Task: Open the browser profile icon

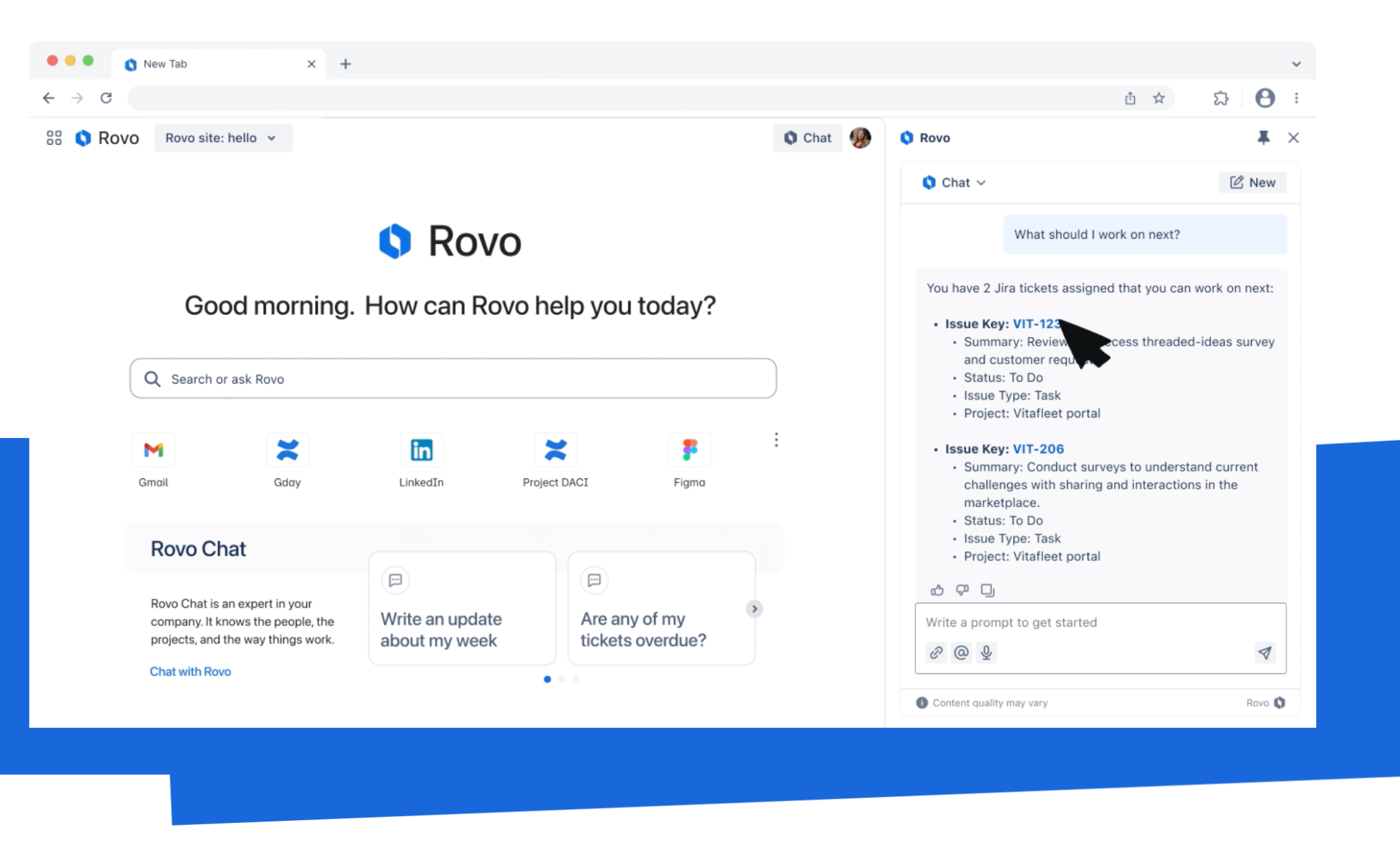Action: [1265, 98]
